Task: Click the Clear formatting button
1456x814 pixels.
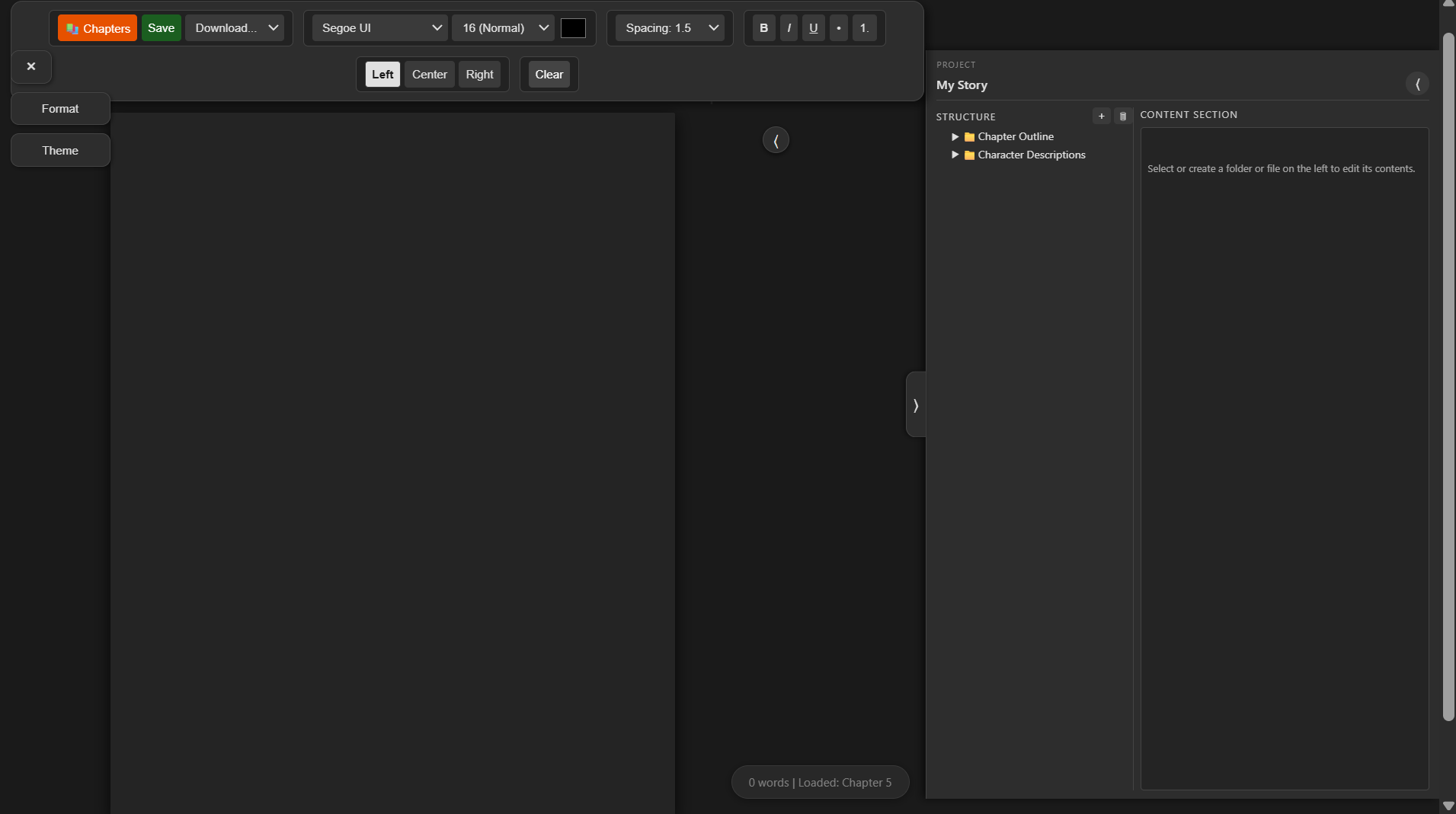Action: (549, 75)
